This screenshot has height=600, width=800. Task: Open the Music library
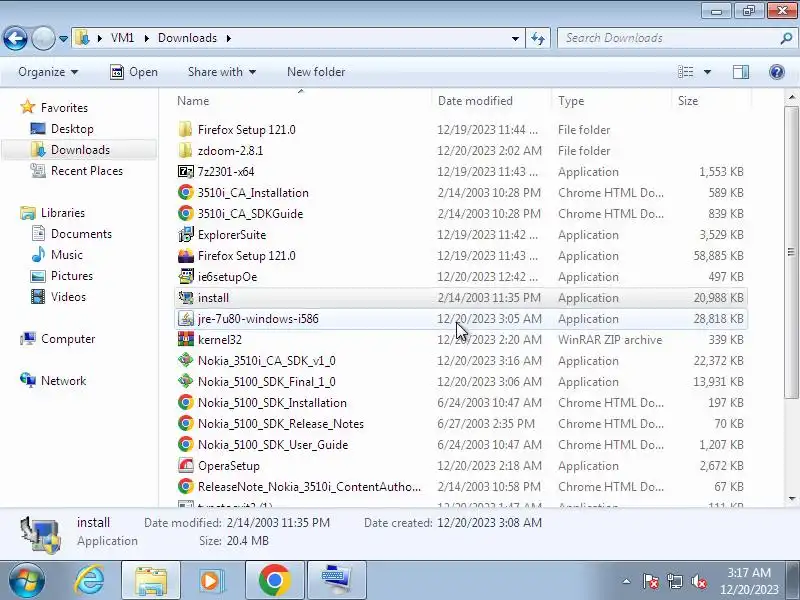click(x=66, y=255)
